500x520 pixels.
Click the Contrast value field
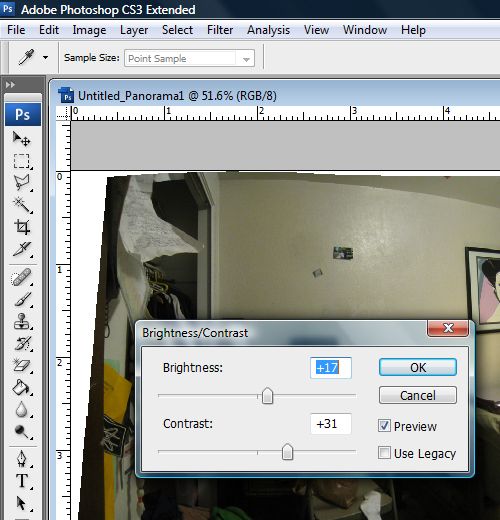[x=331, y=424]
